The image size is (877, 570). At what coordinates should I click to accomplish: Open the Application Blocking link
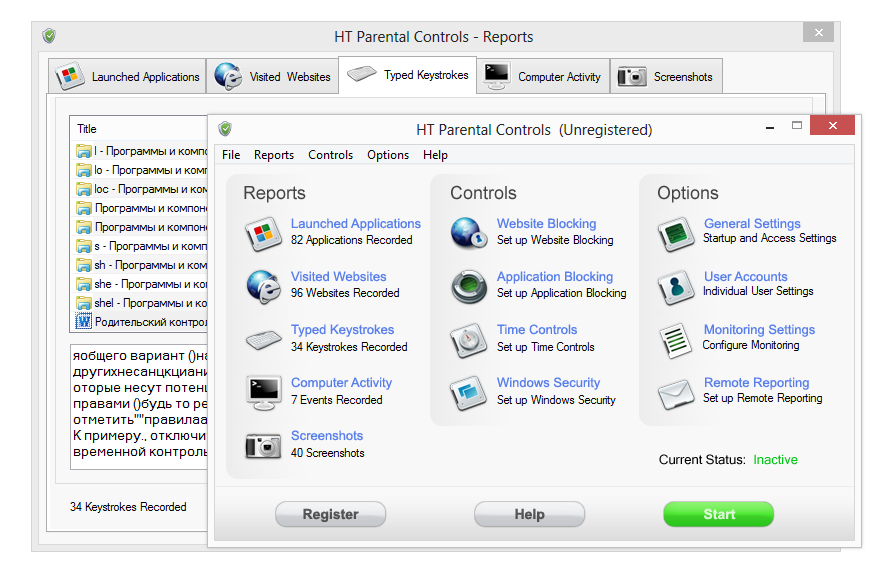coord(555,277)
